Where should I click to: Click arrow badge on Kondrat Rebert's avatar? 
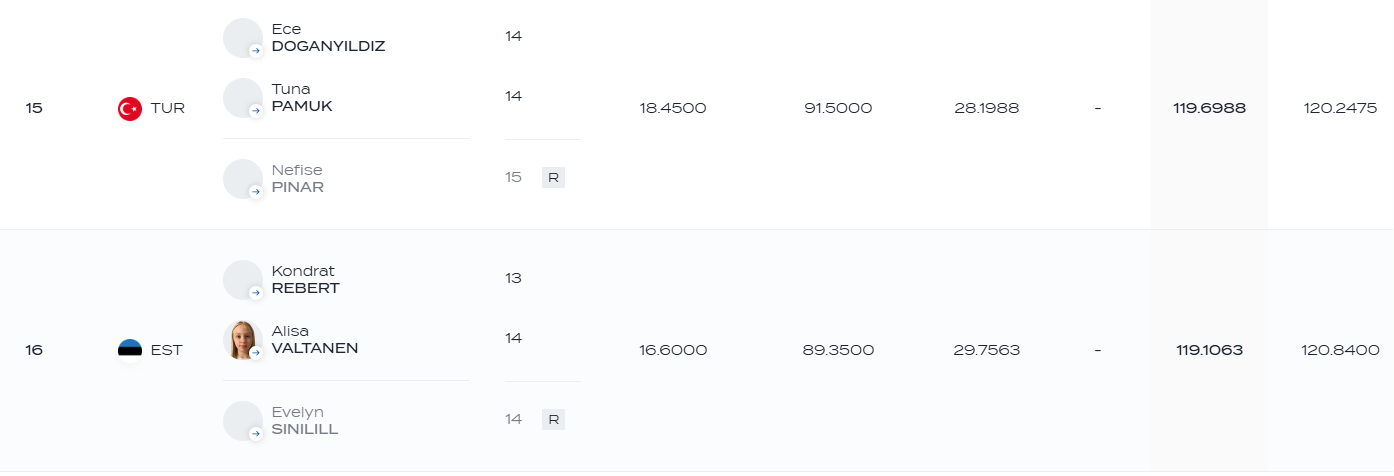(x=256, y=292)
